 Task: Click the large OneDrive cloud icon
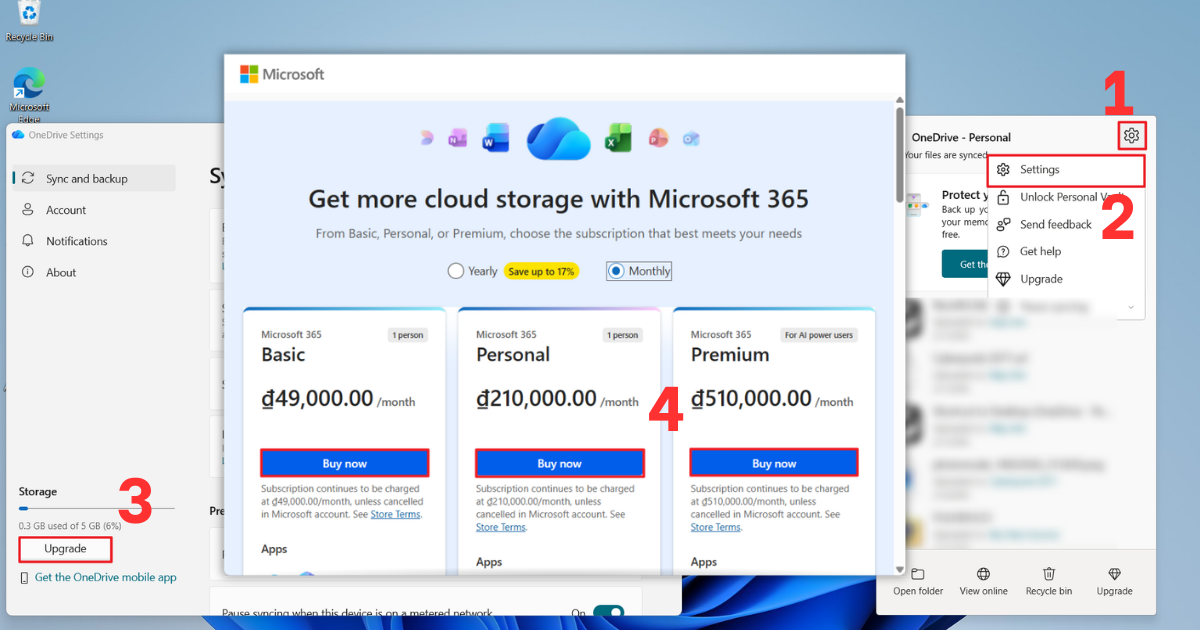(x=560, y=139)
